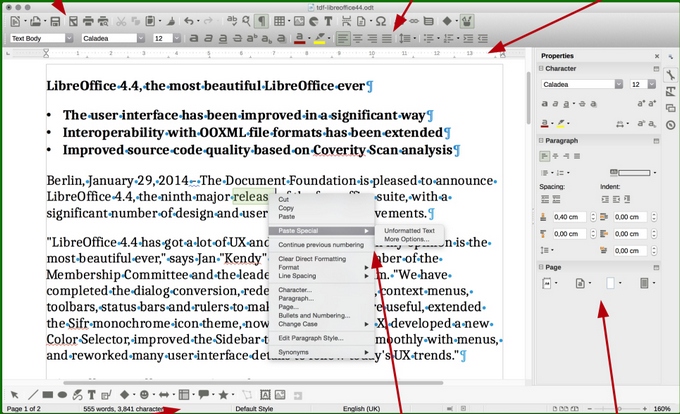Insert a text box with T icon

click(328, 21)
